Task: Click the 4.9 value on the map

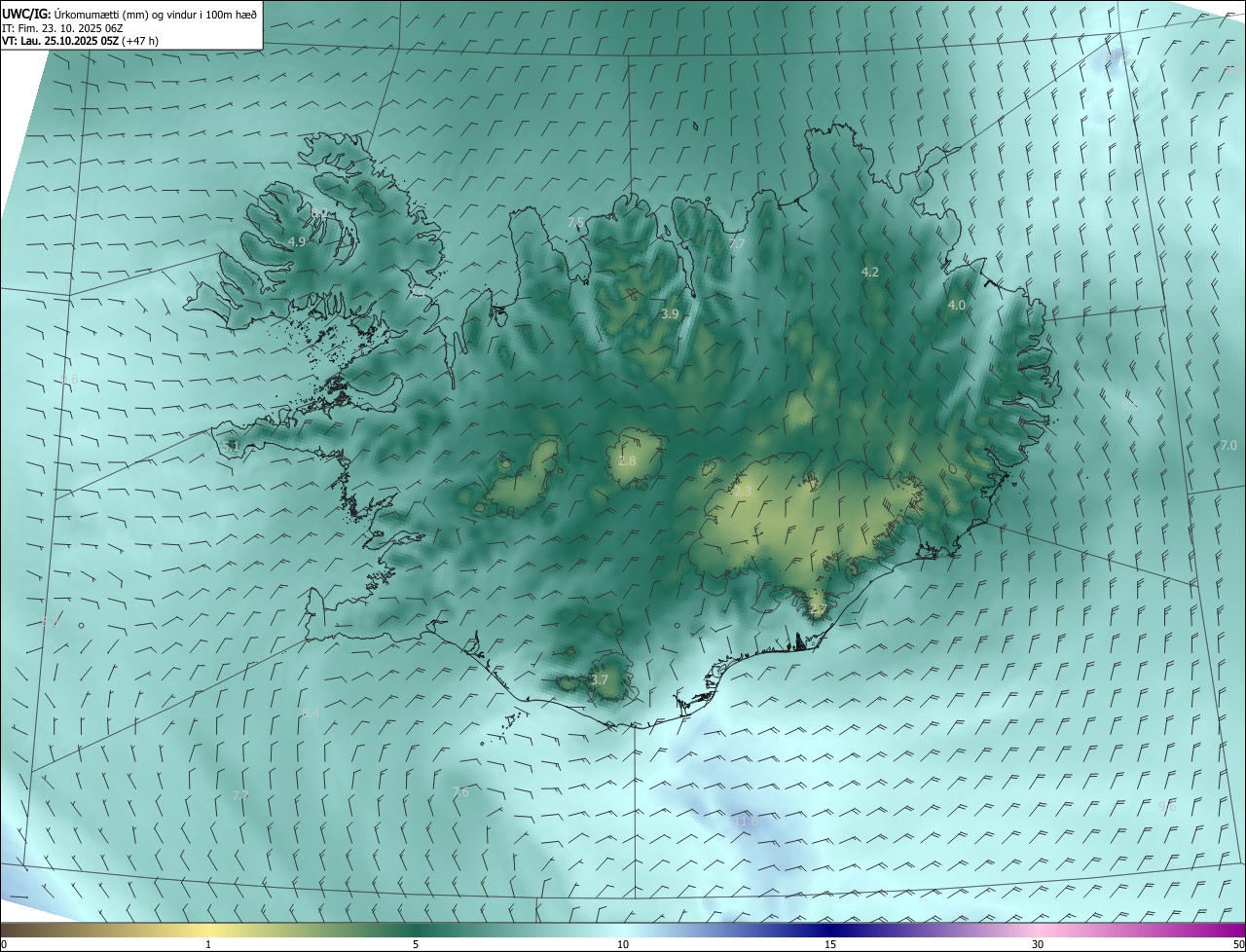Action: pyautogui.click(x=297, y=241)
